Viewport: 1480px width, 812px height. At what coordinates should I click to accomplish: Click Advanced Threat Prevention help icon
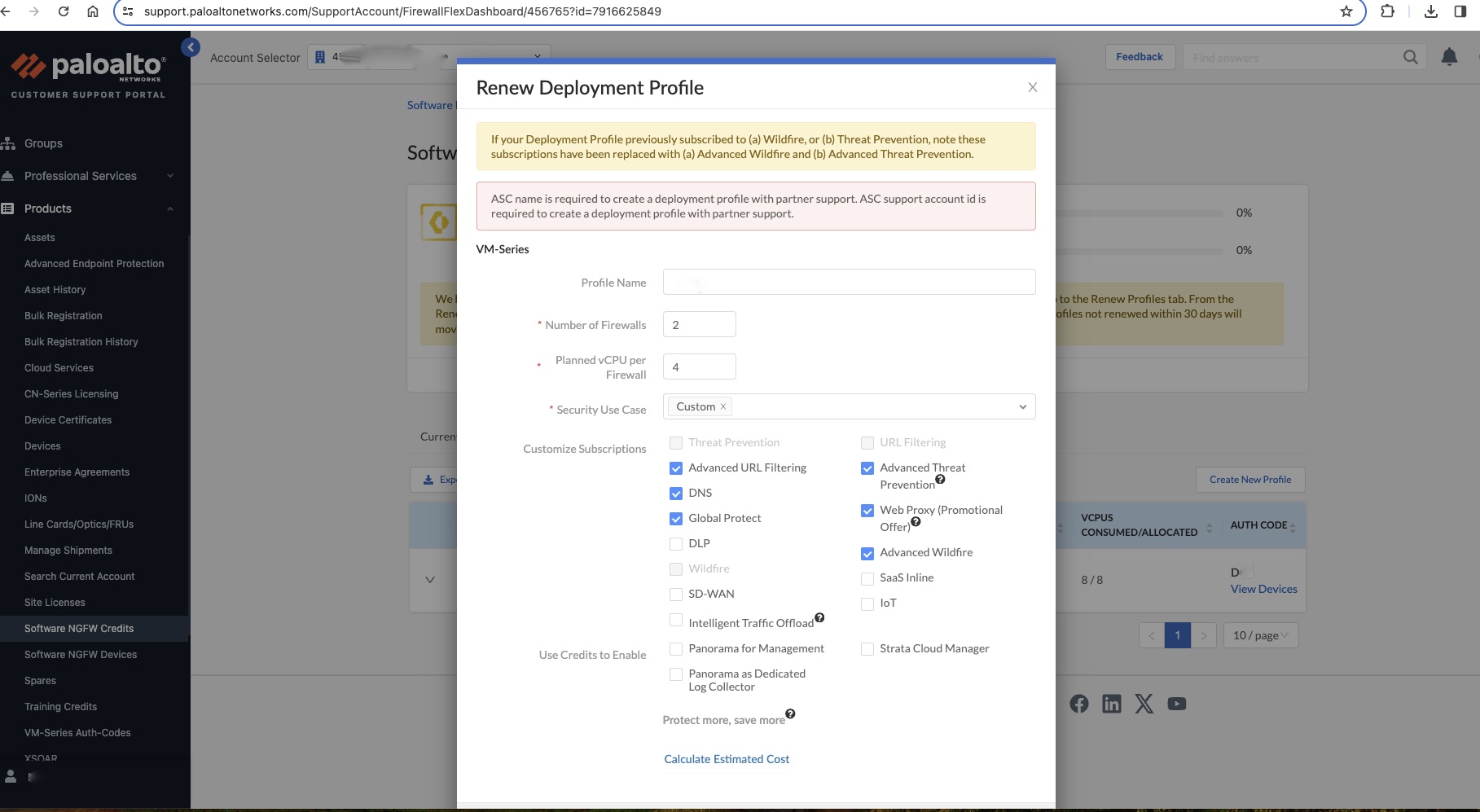tap(940, 480)
